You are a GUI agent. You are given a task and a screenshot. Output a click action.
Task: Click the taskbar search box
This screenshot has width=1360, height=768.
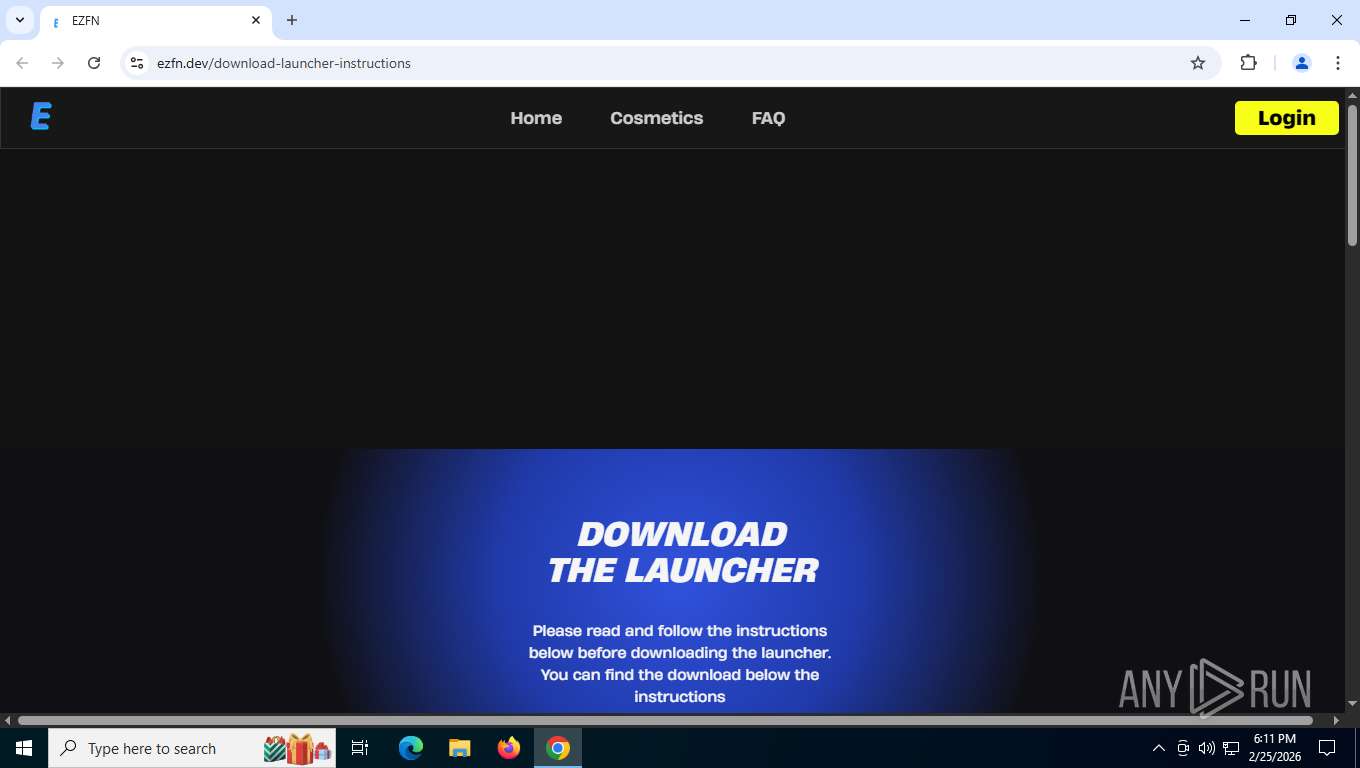coord(192,748)
